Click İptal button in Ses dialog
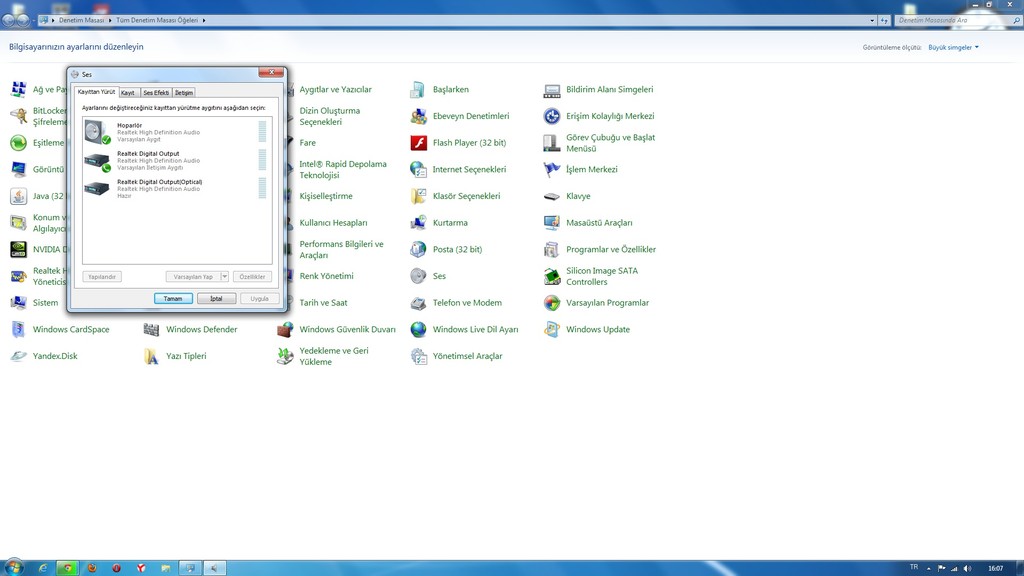 216,298
